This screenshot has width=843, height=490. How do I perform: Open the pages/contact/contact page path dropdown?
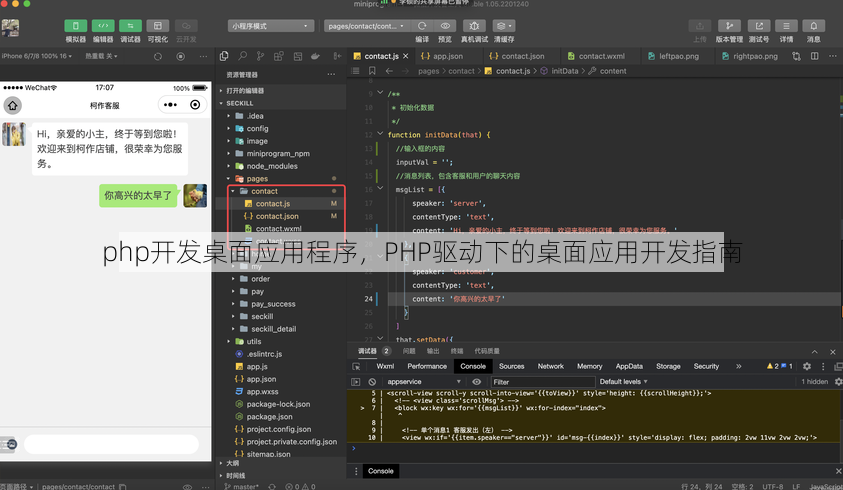367,26
